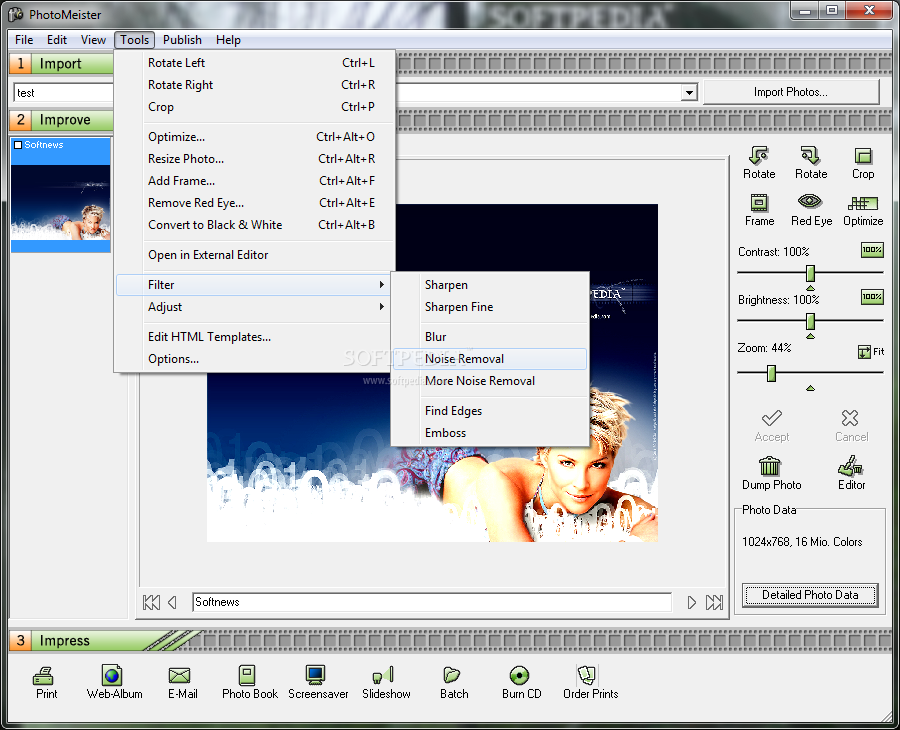The width and height of the screenshot is (900, 730).
Task: Click the Red Eye removal icon
Action: (810, 201)
